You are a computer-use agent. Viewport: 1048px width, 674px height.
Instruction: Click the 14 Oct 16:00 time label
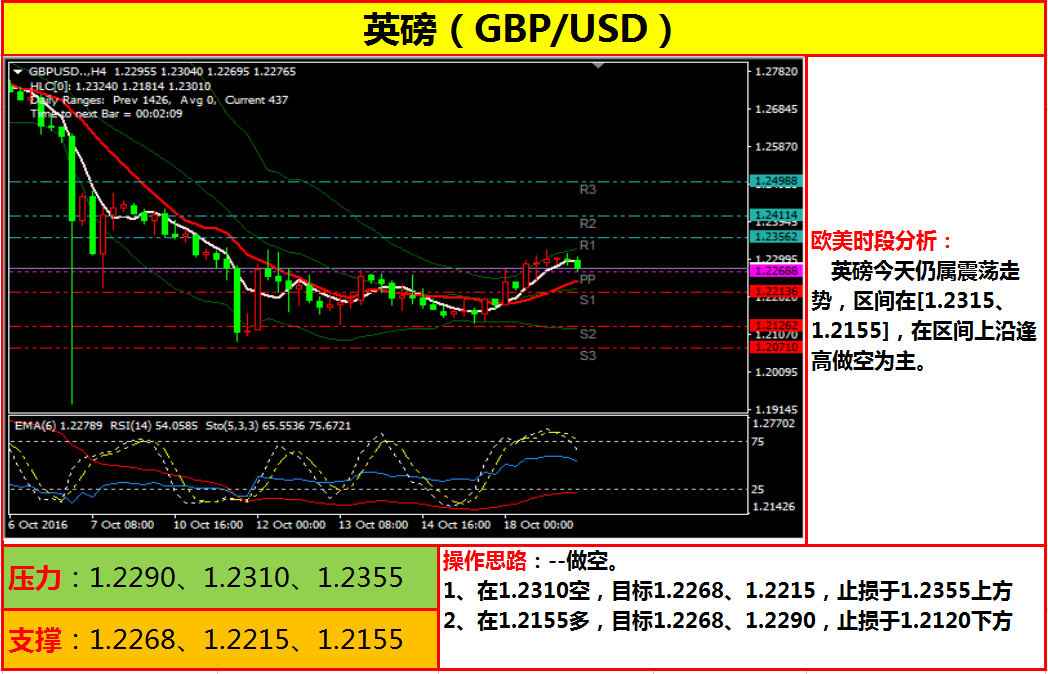(456, 525)
